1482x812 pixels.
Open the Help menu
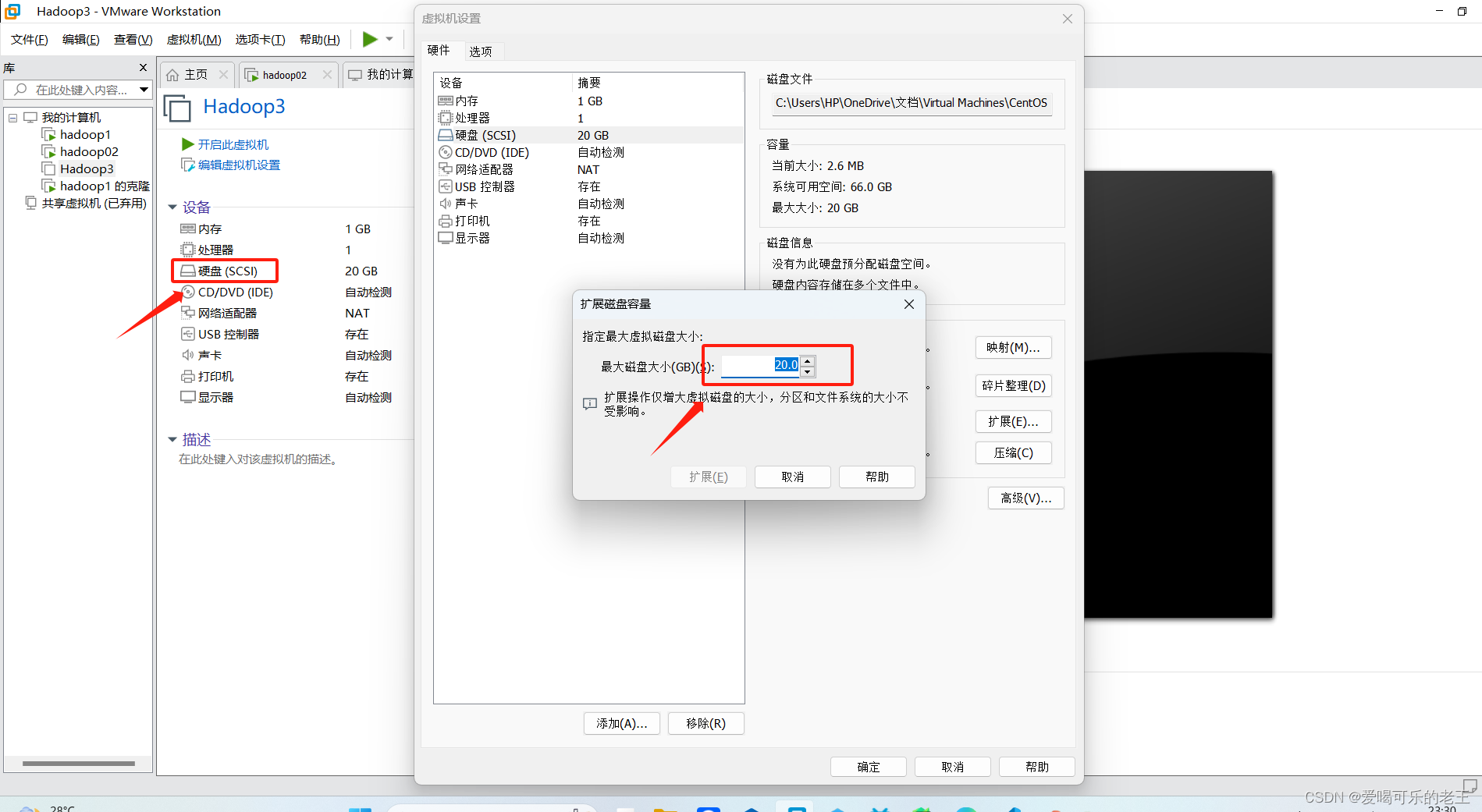coord(319,39)
